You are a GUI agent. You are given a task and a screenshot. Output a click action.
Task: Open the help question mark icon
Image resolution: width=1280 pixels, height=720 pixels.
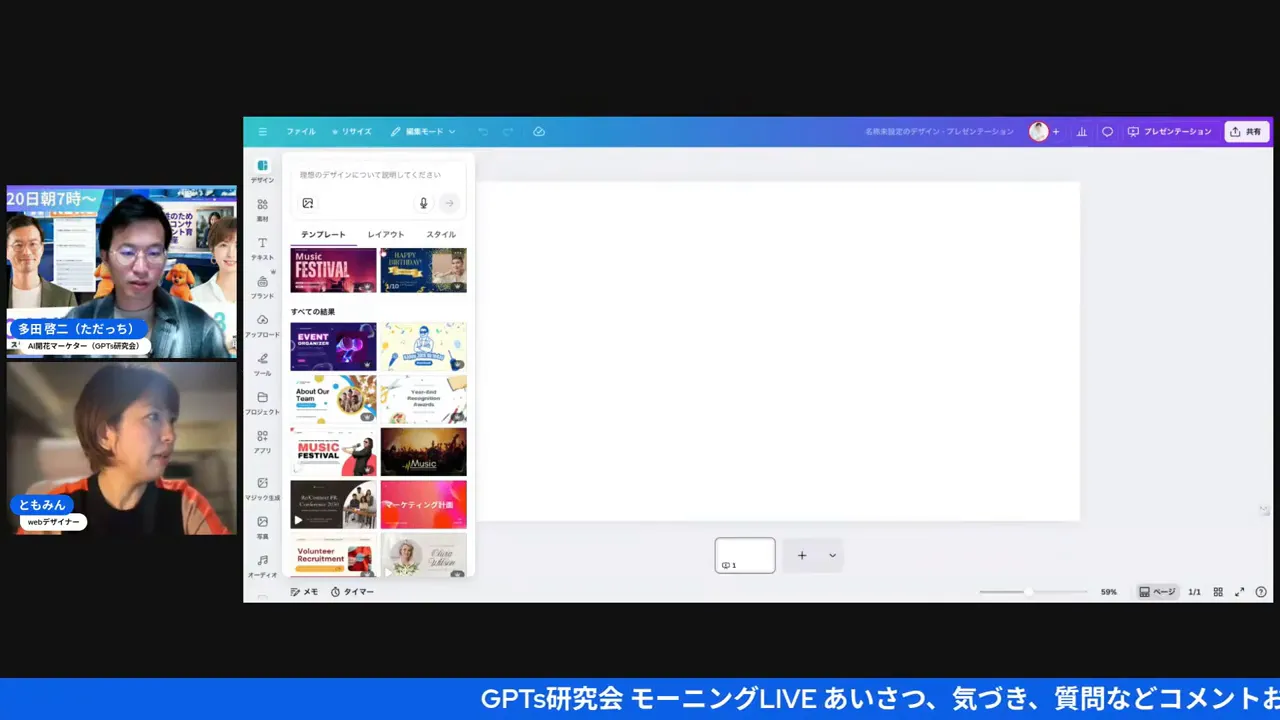[x=1261, y=592]
